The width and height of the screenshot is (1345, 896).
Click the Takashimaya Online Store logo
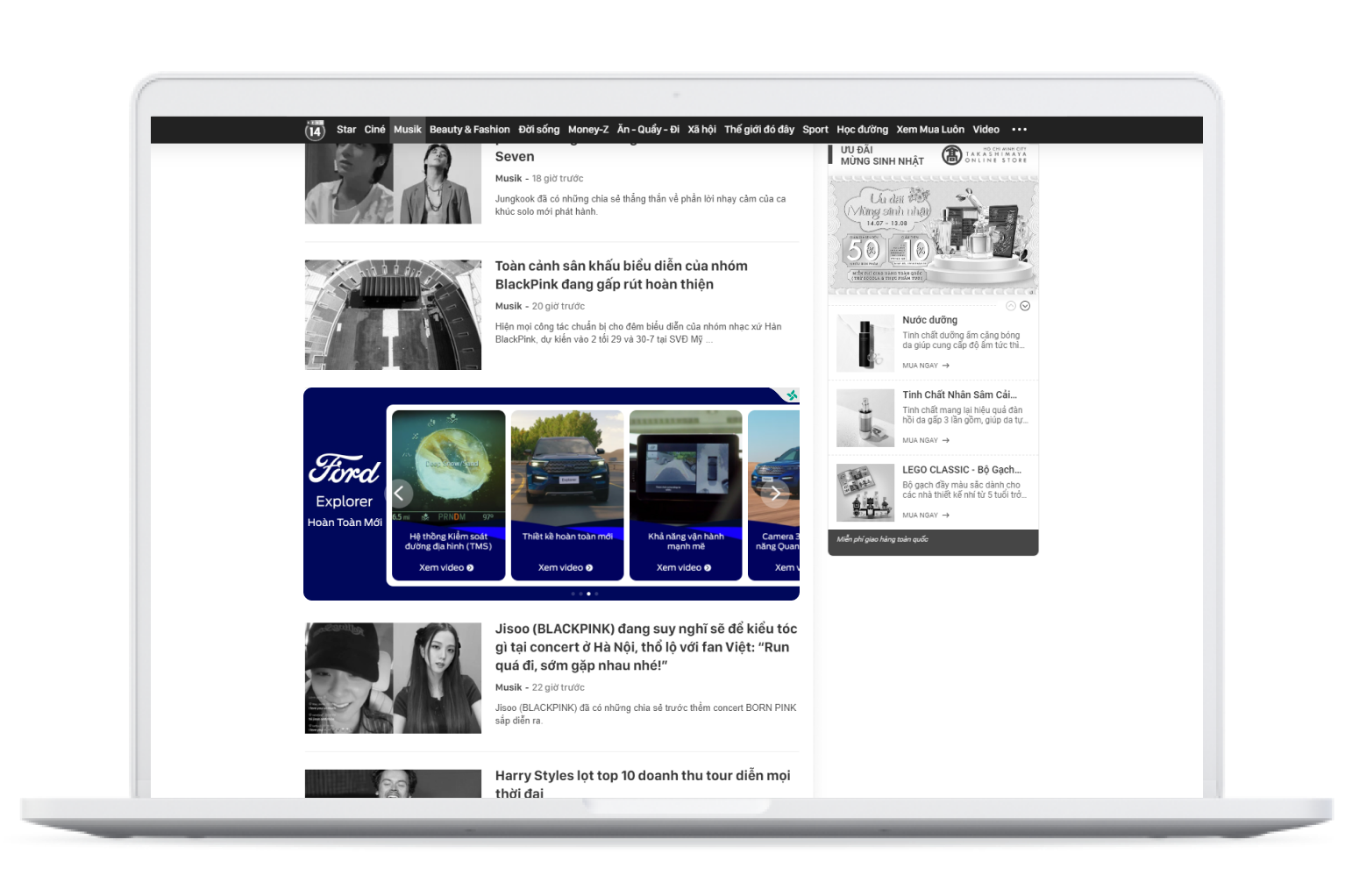(984, 155)
